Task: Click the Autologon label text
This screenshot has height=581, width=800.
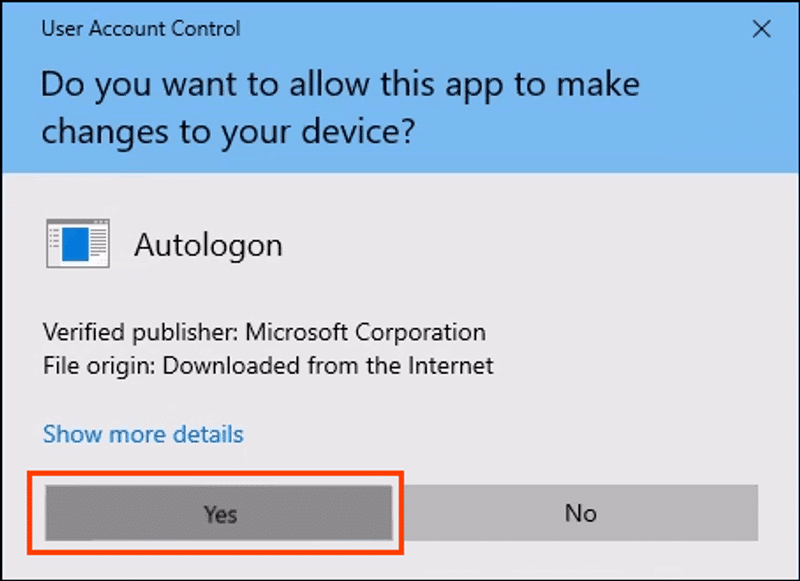Action: [x=208, y=244]
